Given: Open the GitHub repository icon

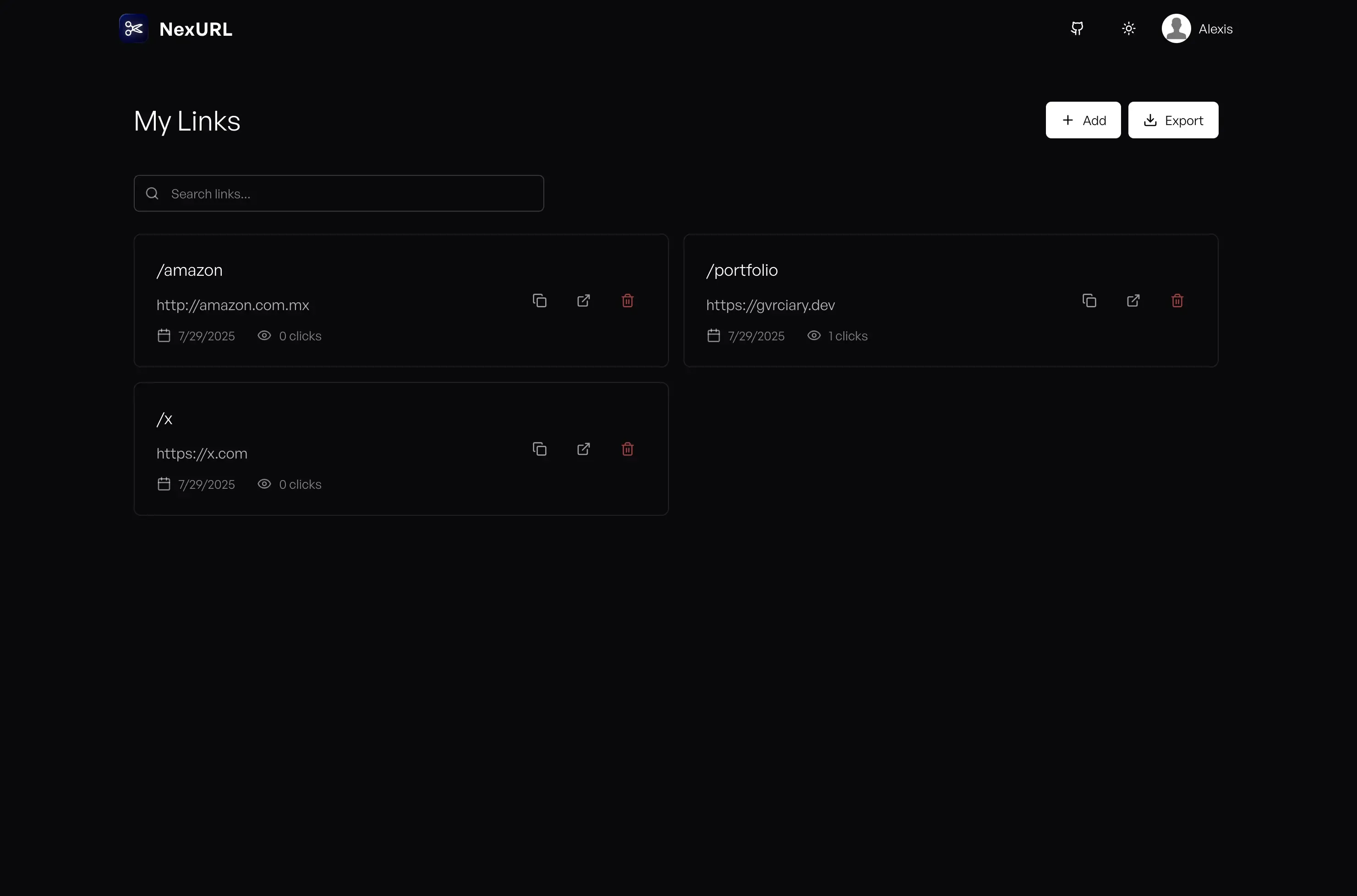Looking at the screenshot, I should coord(1077,28).
